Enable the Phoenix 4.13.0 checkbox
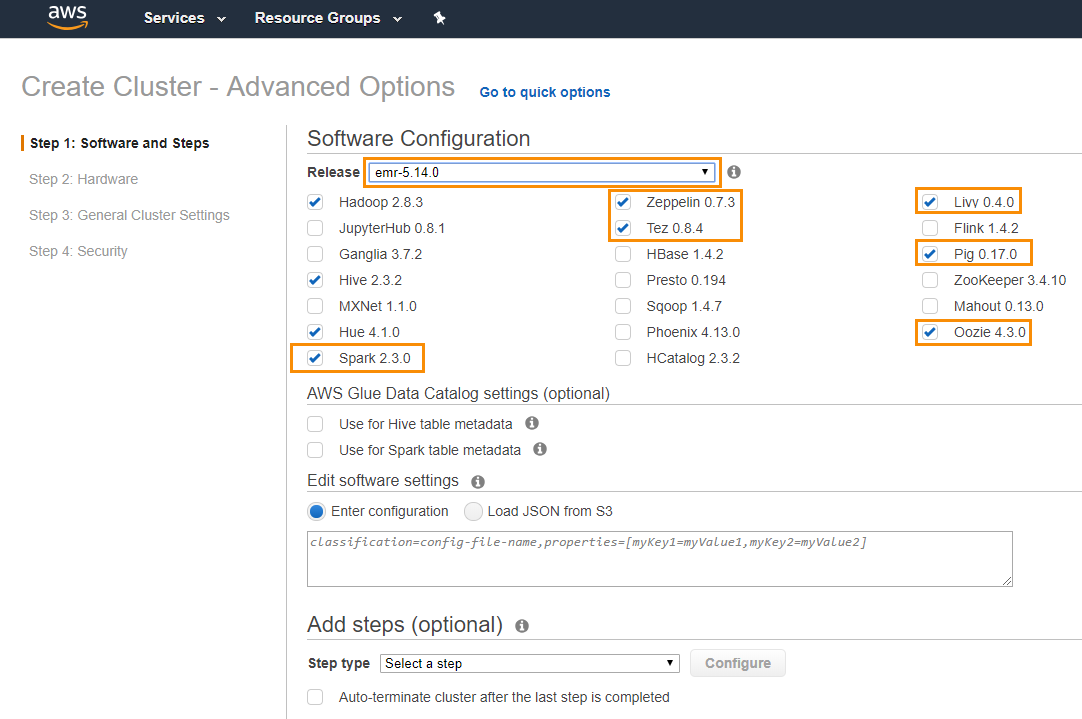The height and width of the screenshot is (719, 1082). coord(623,332)
